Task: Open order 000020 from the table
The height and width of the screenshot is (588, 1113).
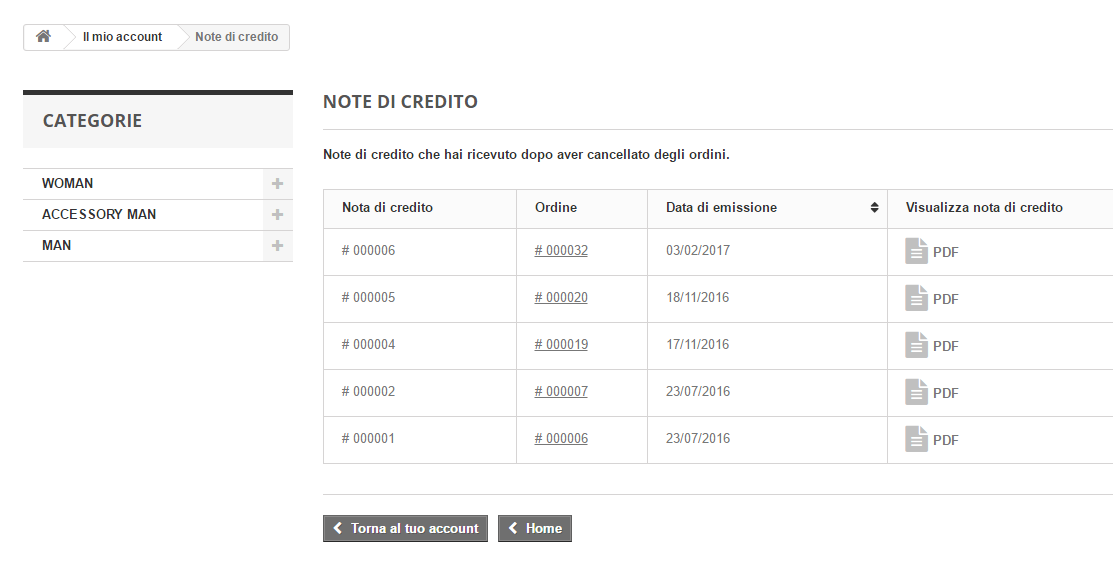Action: 560,297
